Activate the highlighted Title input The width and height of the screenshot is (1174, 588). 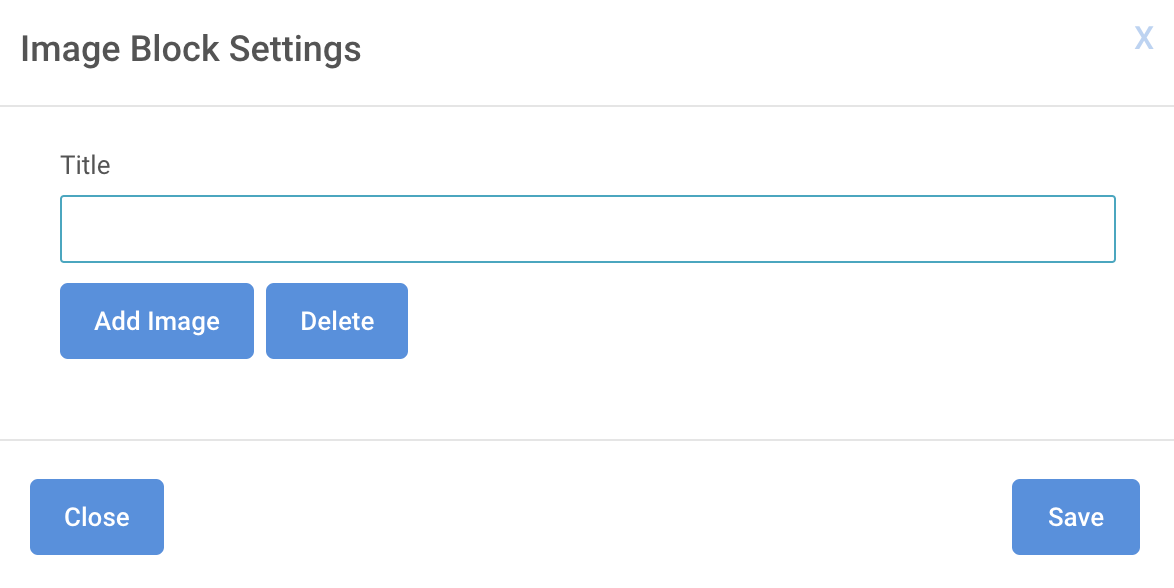[588, 229]
